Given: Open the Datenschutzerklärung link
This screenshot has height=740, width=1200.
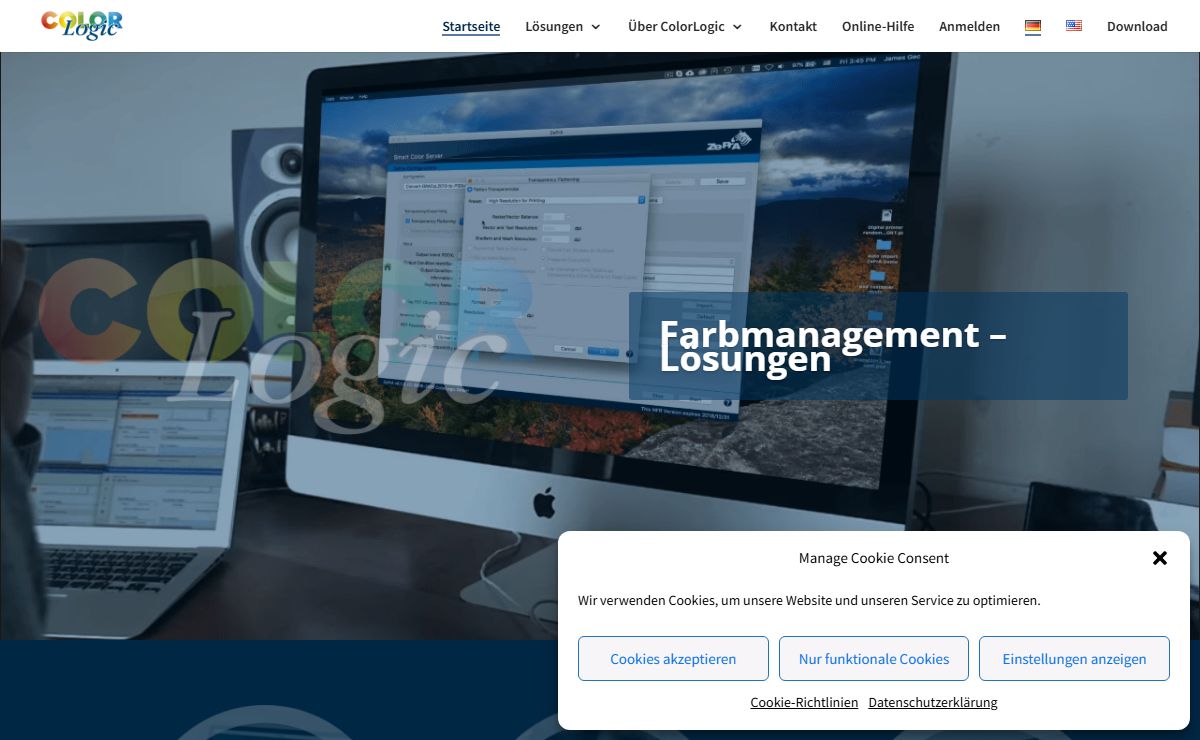Looking at the screenshot, I should (933, 703).
